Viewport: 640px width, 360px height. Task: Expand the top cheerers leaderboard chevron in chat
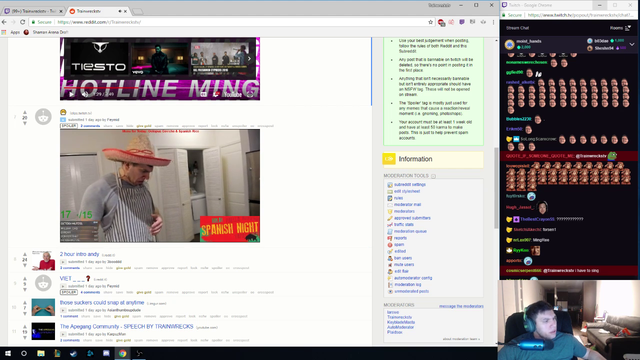click(x=632, y=44)
